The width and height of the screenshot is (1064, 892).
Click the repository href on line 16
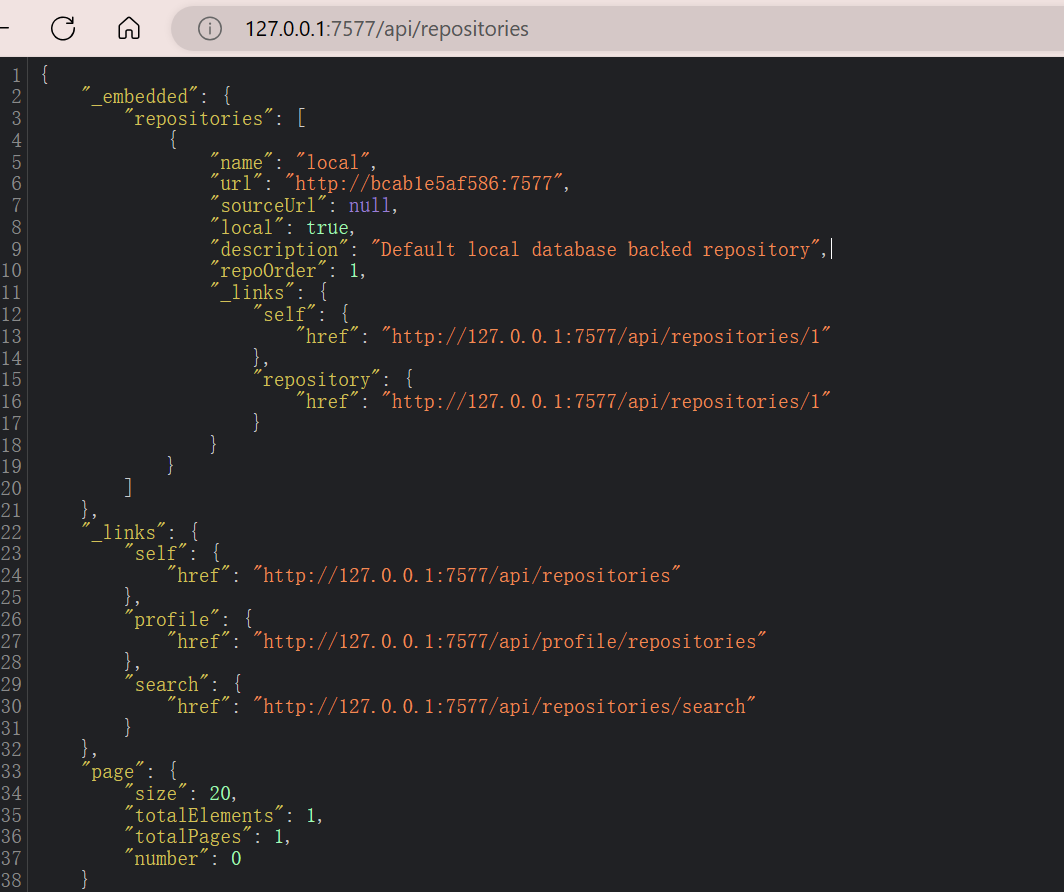click(610, 402)
